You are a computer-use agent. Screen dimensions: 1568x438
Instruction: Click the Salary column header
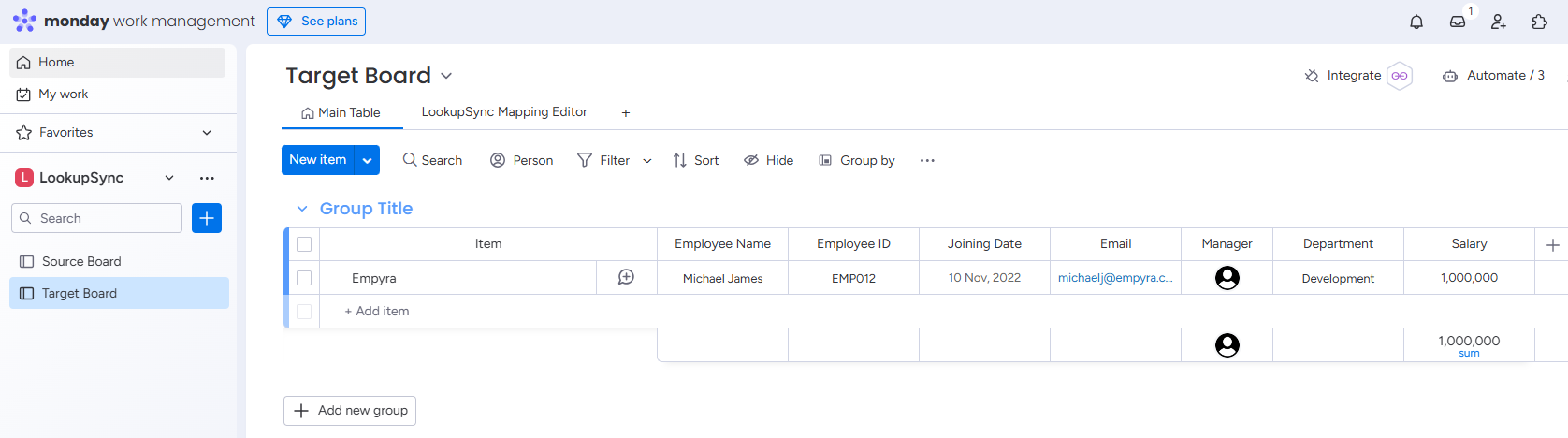[1470, 244]
